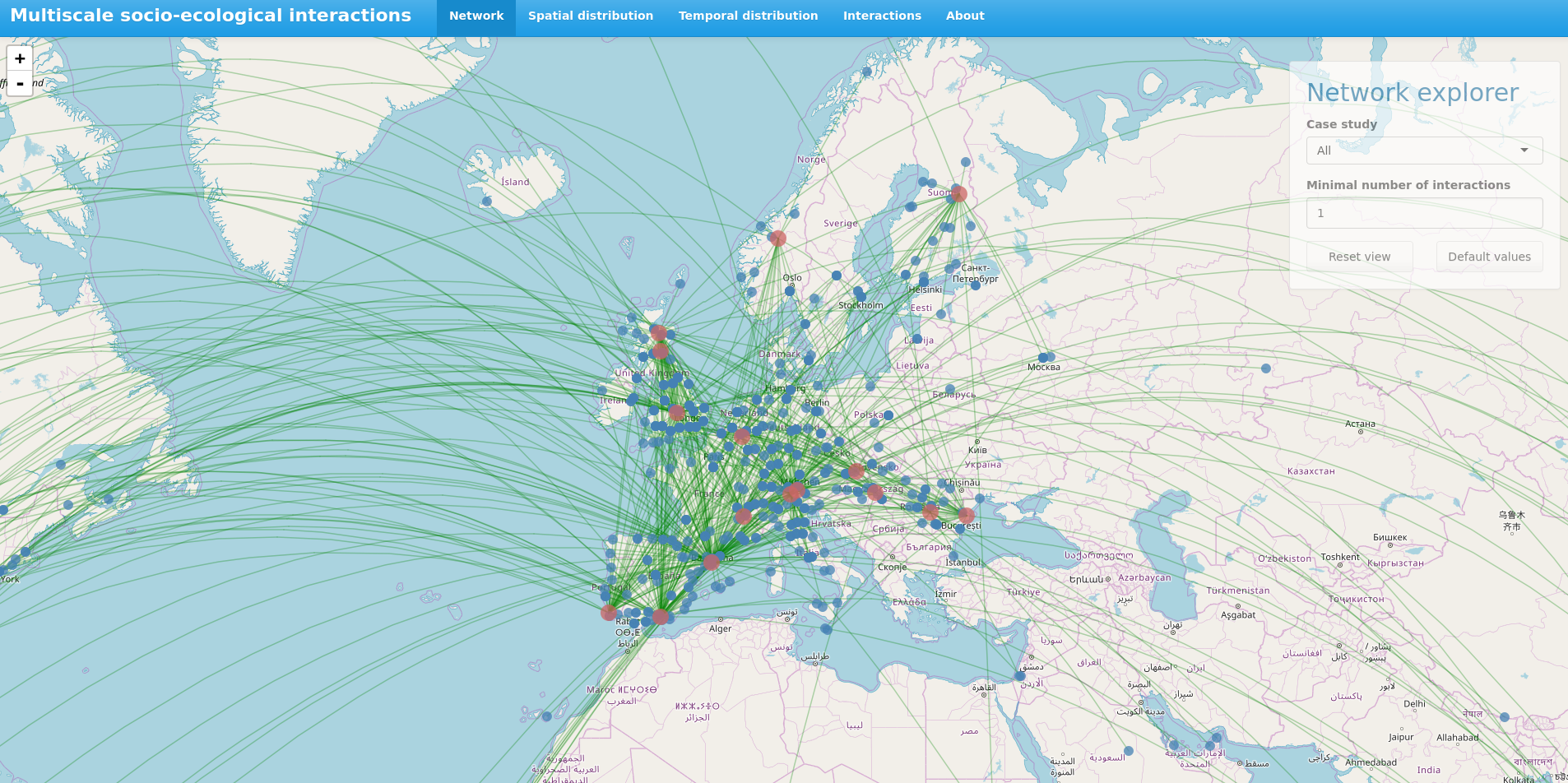Click the "Helsinki" map label

[925, 290]
